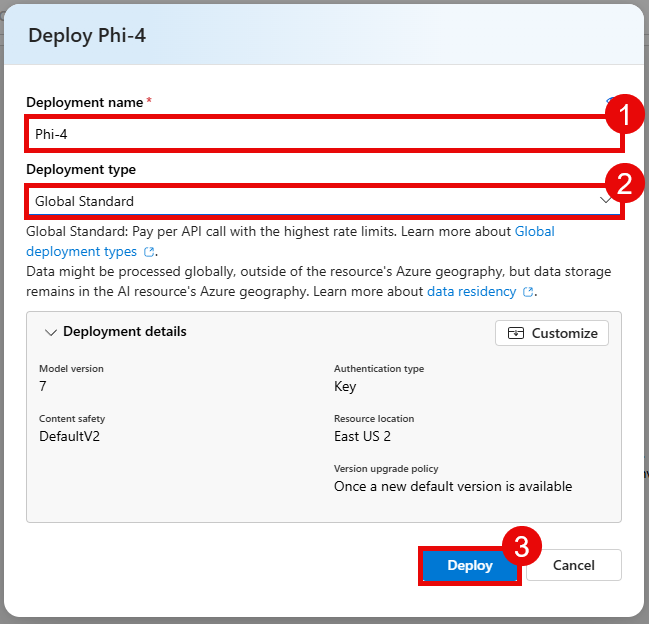Image resolution: width=649 pixels, height=624 pixels.
Task: Focus the Deployment name text field
Action: tap(310, 135)
